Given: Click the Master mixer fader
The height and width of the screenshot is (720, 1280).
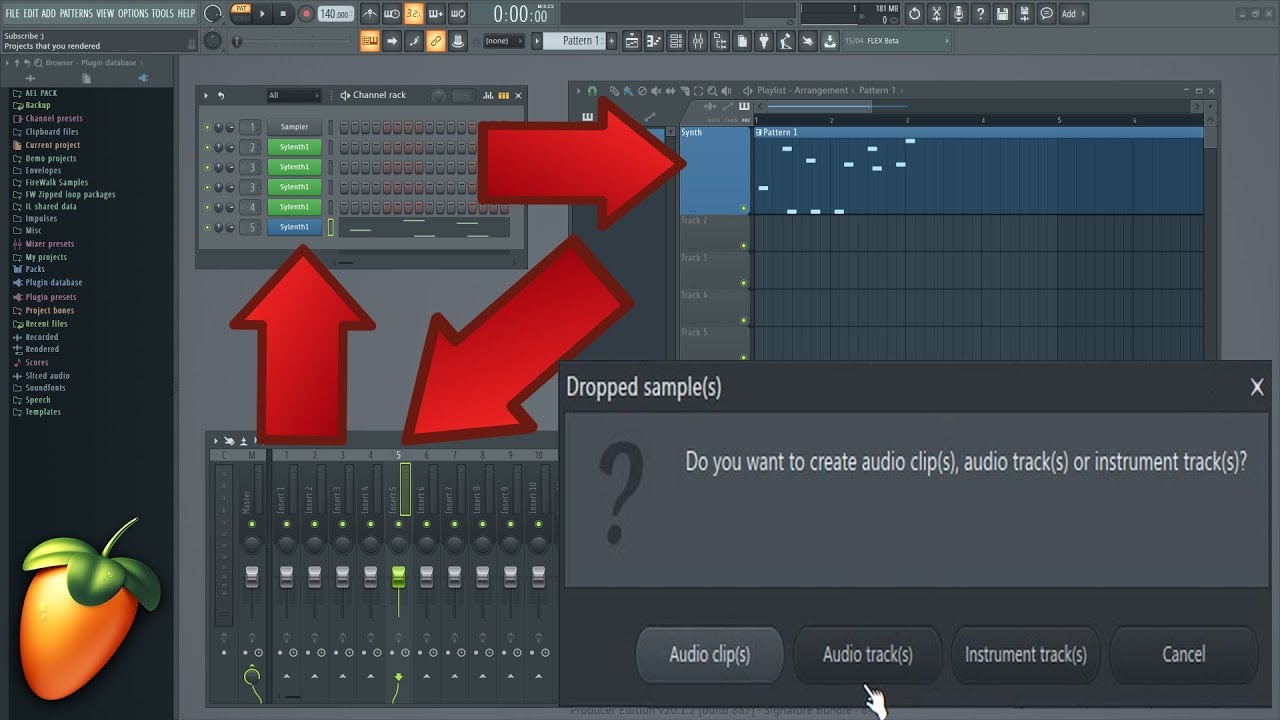Looking at the screenshot, I should tap(252, 576).
